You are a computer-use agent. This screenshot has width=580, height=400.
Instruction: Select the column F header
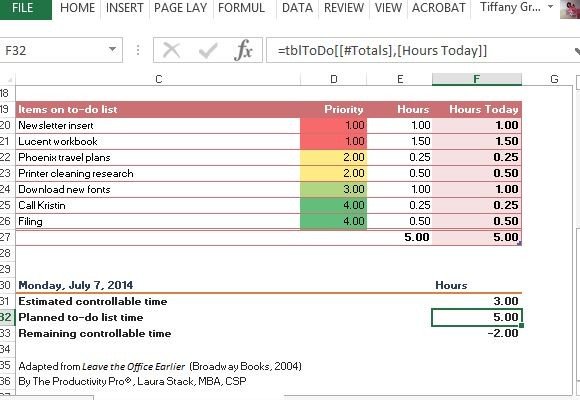[477, 79]
